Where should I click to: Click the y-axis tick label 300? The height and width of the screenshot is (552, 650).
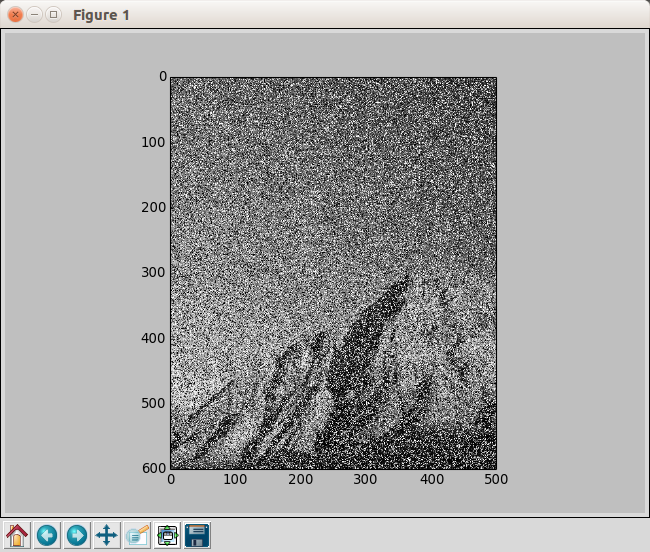pos(153,272)
